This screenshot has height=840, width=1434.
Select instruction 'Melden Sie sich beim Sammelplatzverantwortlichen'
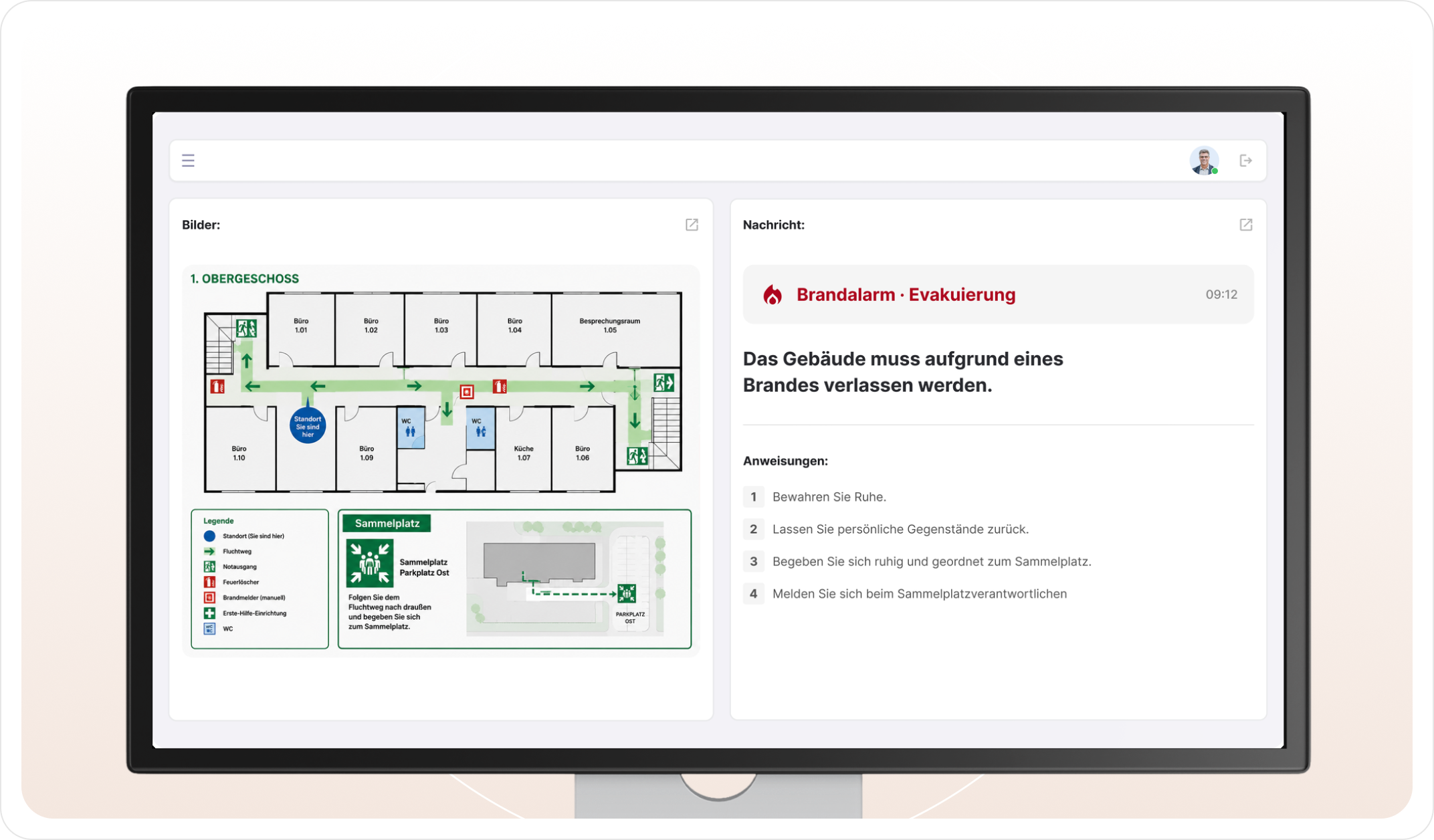[x=920, y=593]
